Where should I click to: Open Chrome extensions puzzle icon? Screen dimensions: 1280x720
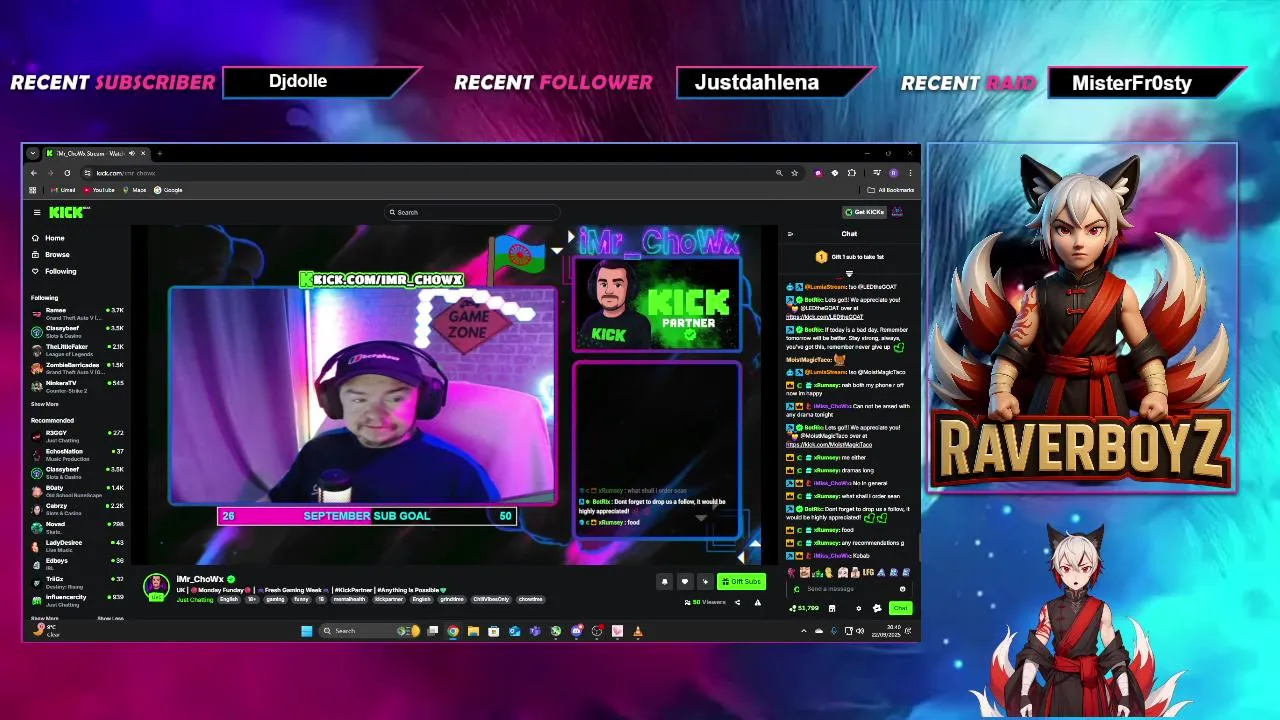(x=852, y=173)
